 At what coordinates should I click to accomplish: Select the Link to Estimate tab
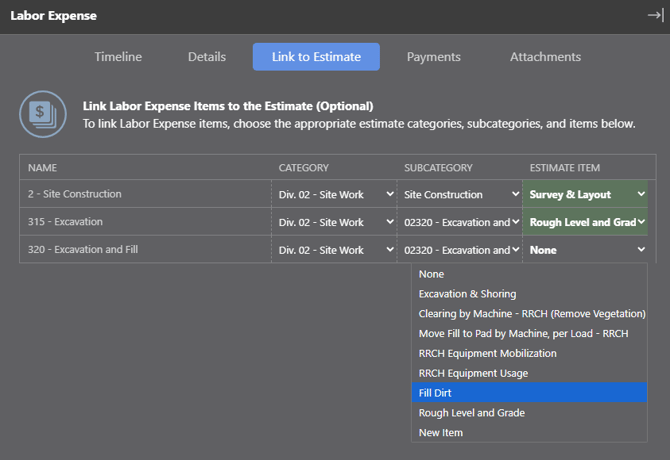[x=316, y=57]
